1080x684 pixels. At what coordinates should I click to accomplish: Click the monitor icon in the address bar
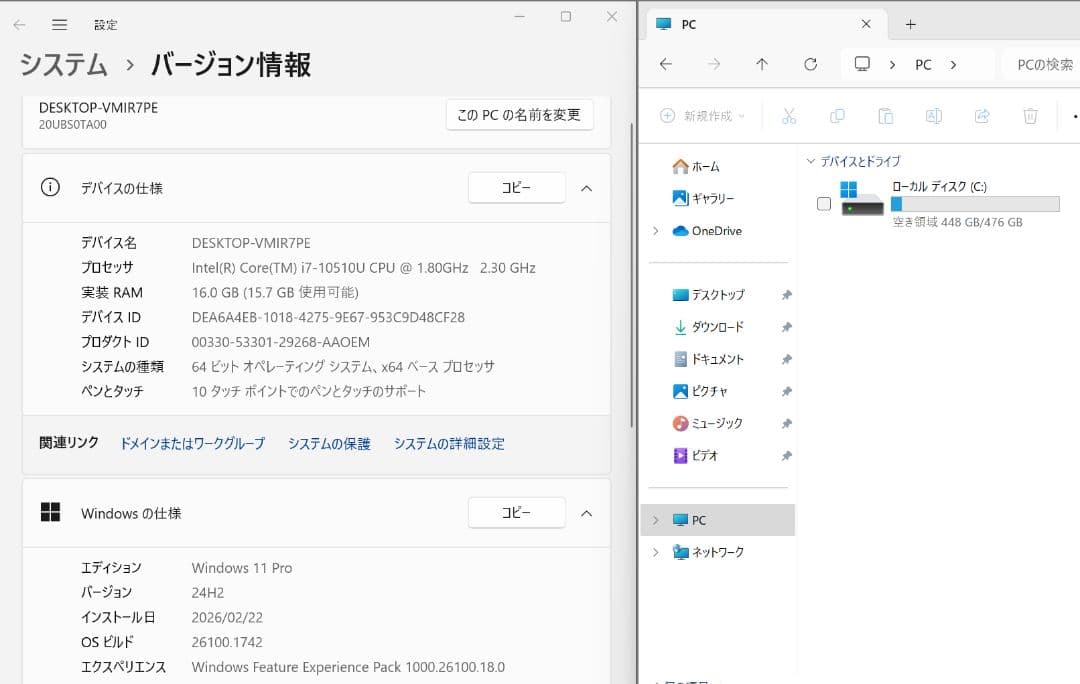(x=862, y=64)
